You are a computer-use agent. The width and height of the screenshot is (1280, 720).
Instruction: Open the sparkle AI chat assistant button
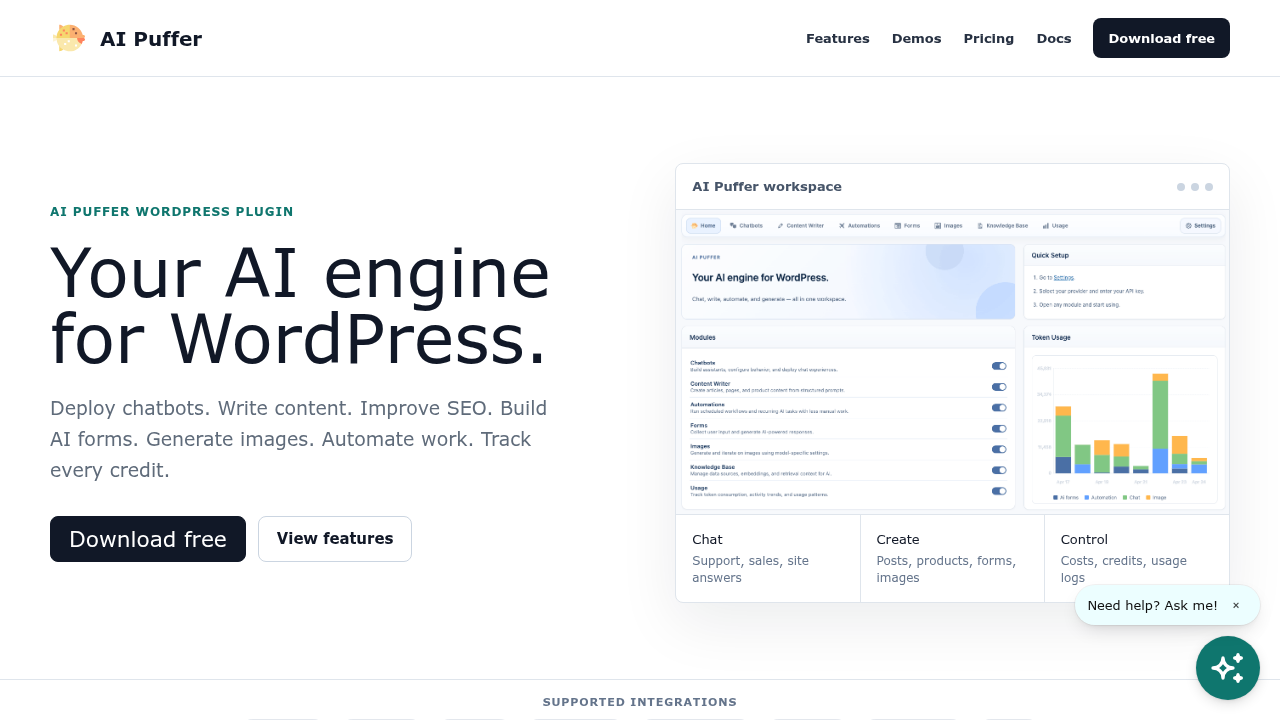click(x=1228, y=668)
